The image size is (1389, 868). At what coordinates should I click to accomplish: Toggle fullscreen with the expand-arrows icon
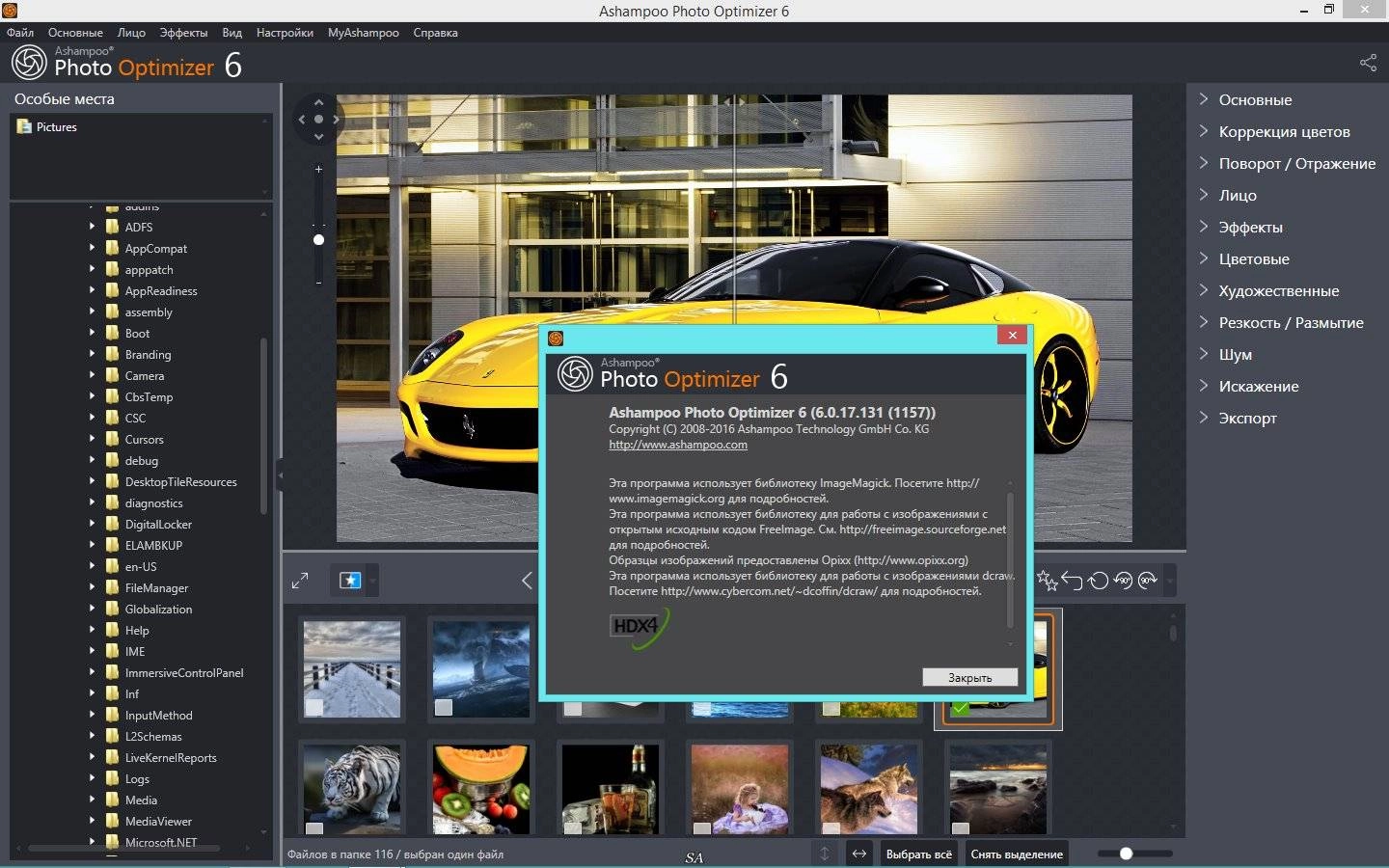[x=300, y=581]
